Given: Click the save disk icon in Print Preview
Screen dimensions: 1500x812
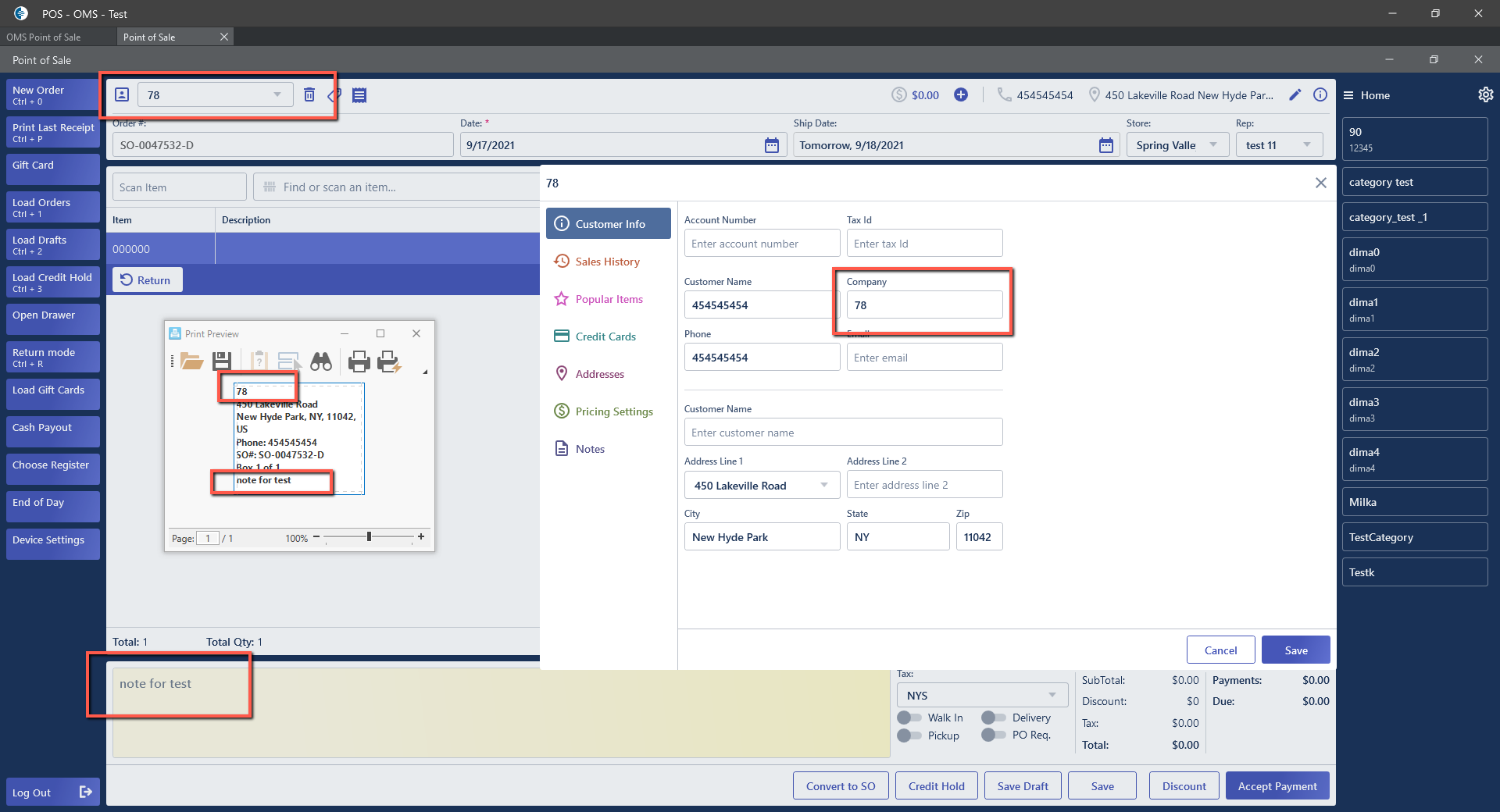Looking at the screenshot, I should tap(222, 361).
